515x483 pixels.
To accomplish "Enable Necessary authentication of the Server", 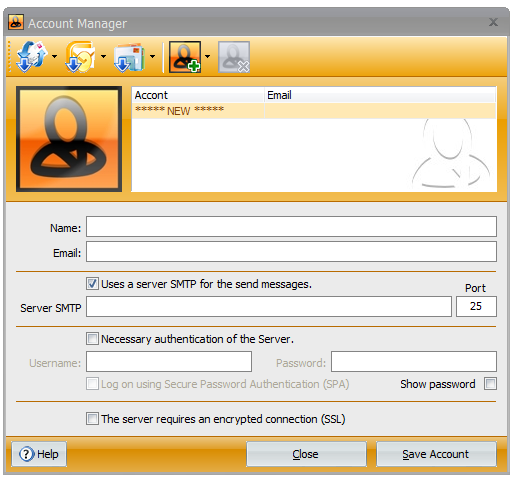I will tap(92, 339).
